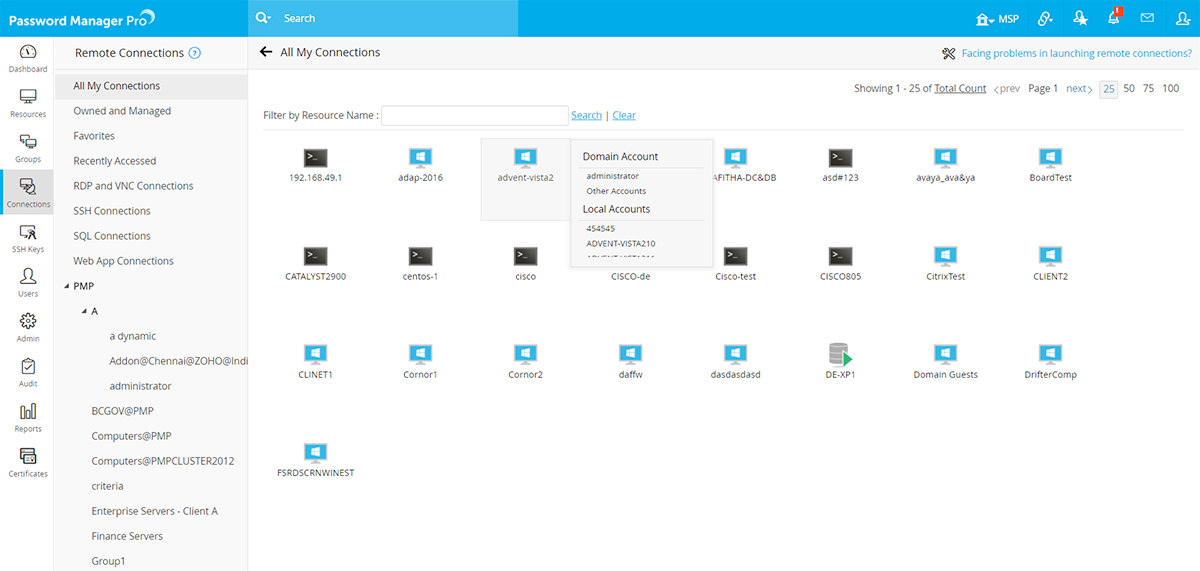Choose administrator under Domain Account
The height and width of the screenshot is (571, 1200).
coord(612,176)
